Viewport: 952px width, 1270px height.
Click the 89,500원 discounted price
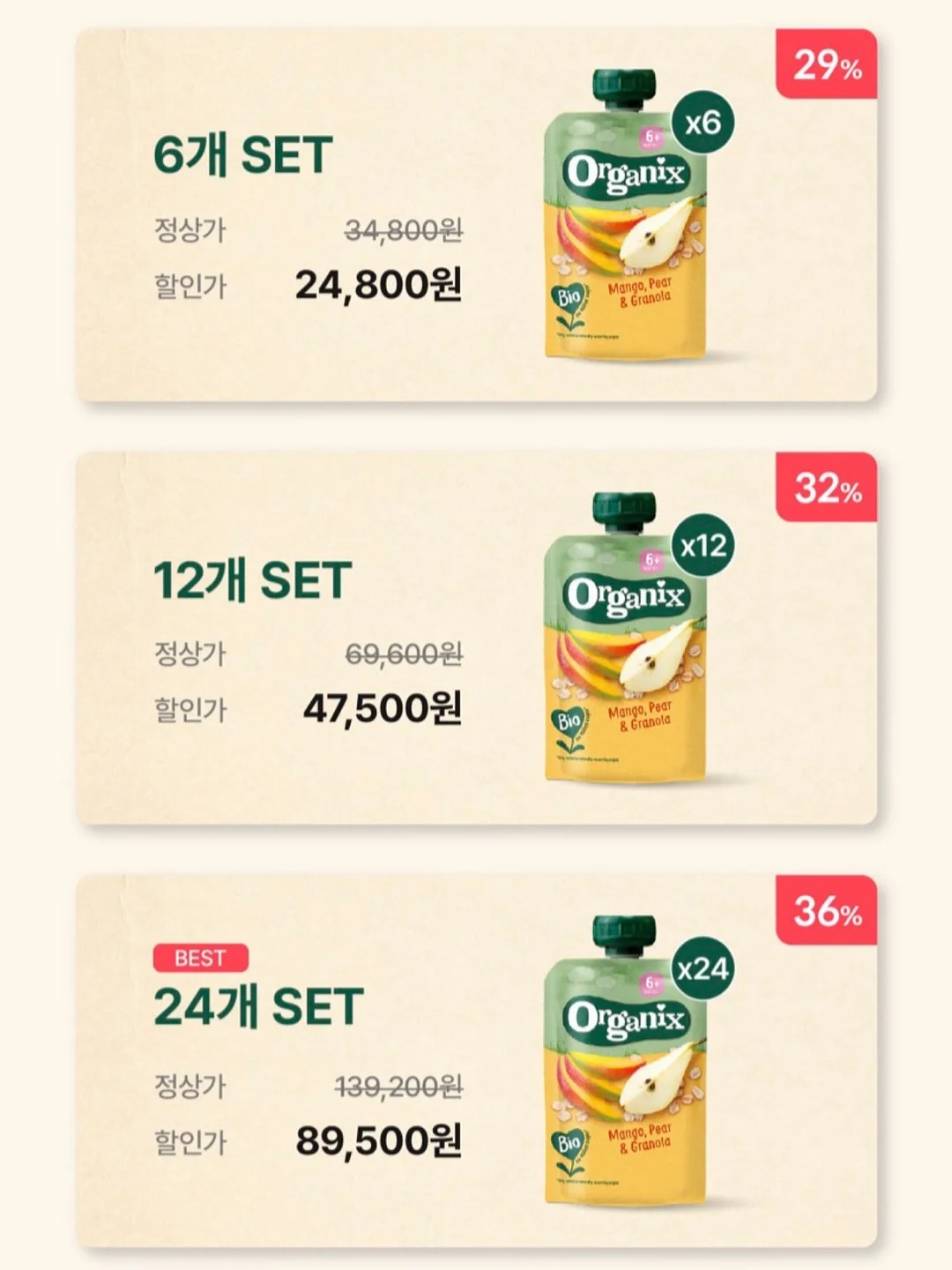point(378,1140)
